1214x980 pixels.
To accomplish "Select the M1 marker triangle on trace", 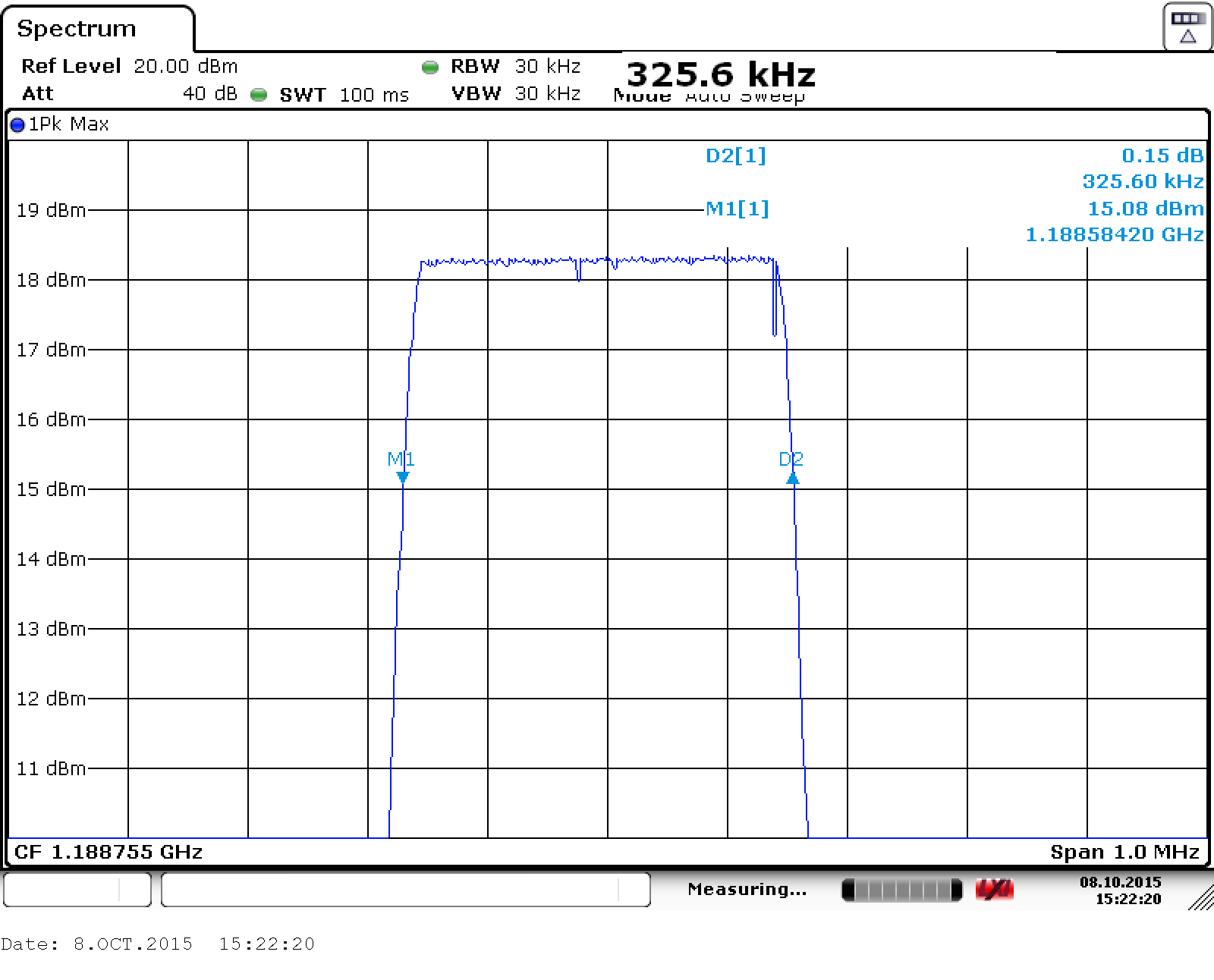I will click(x=403, y=477).
